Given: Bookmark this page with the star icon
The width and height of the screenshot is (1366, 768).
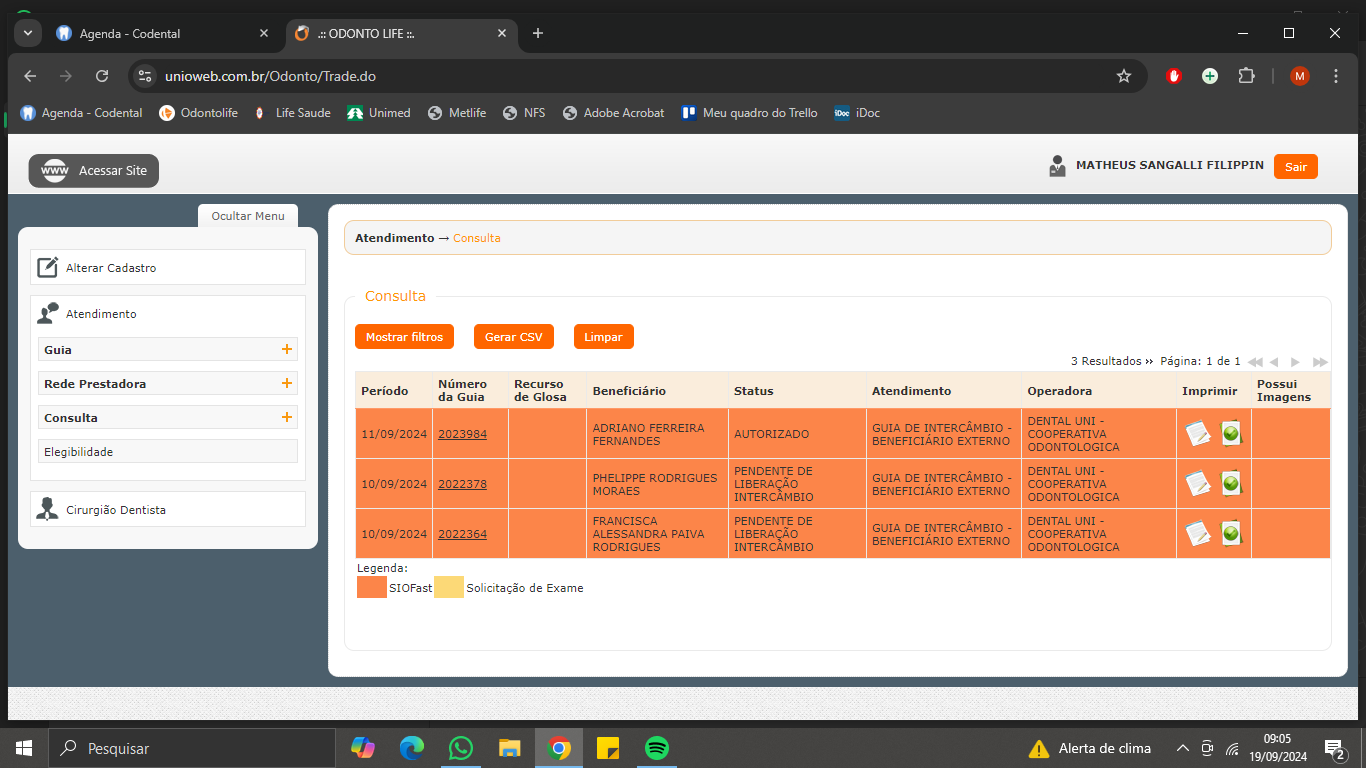Looking at the screenshot, I should tap(1123, 76).
